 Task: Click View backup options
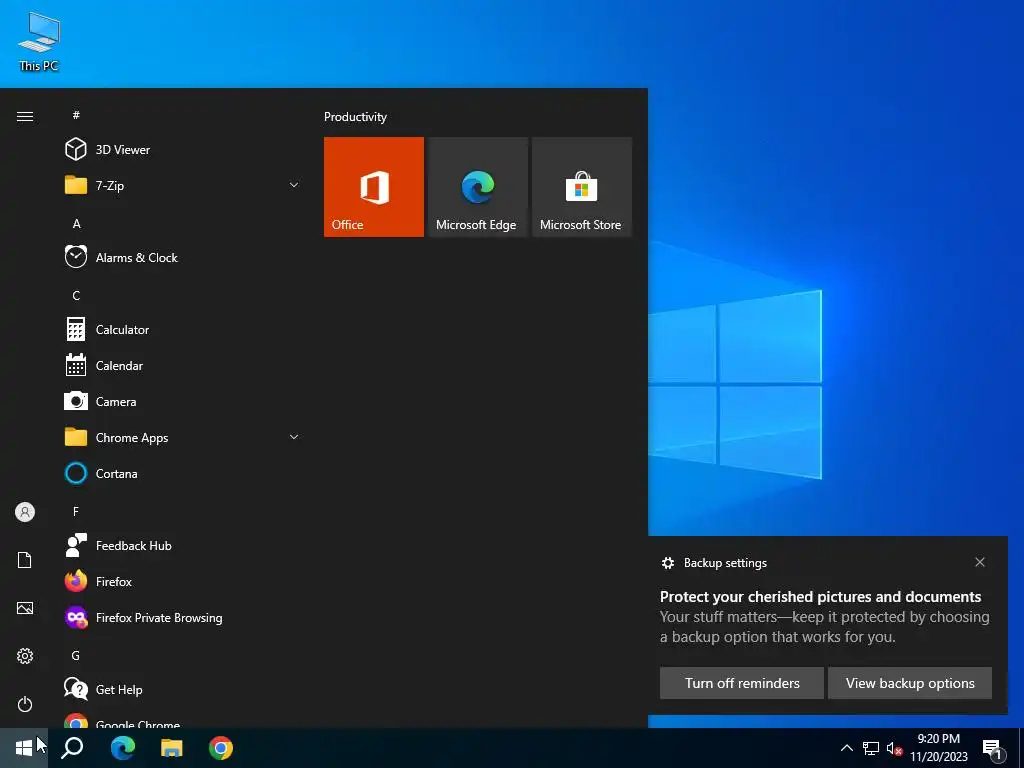point(910,683)
